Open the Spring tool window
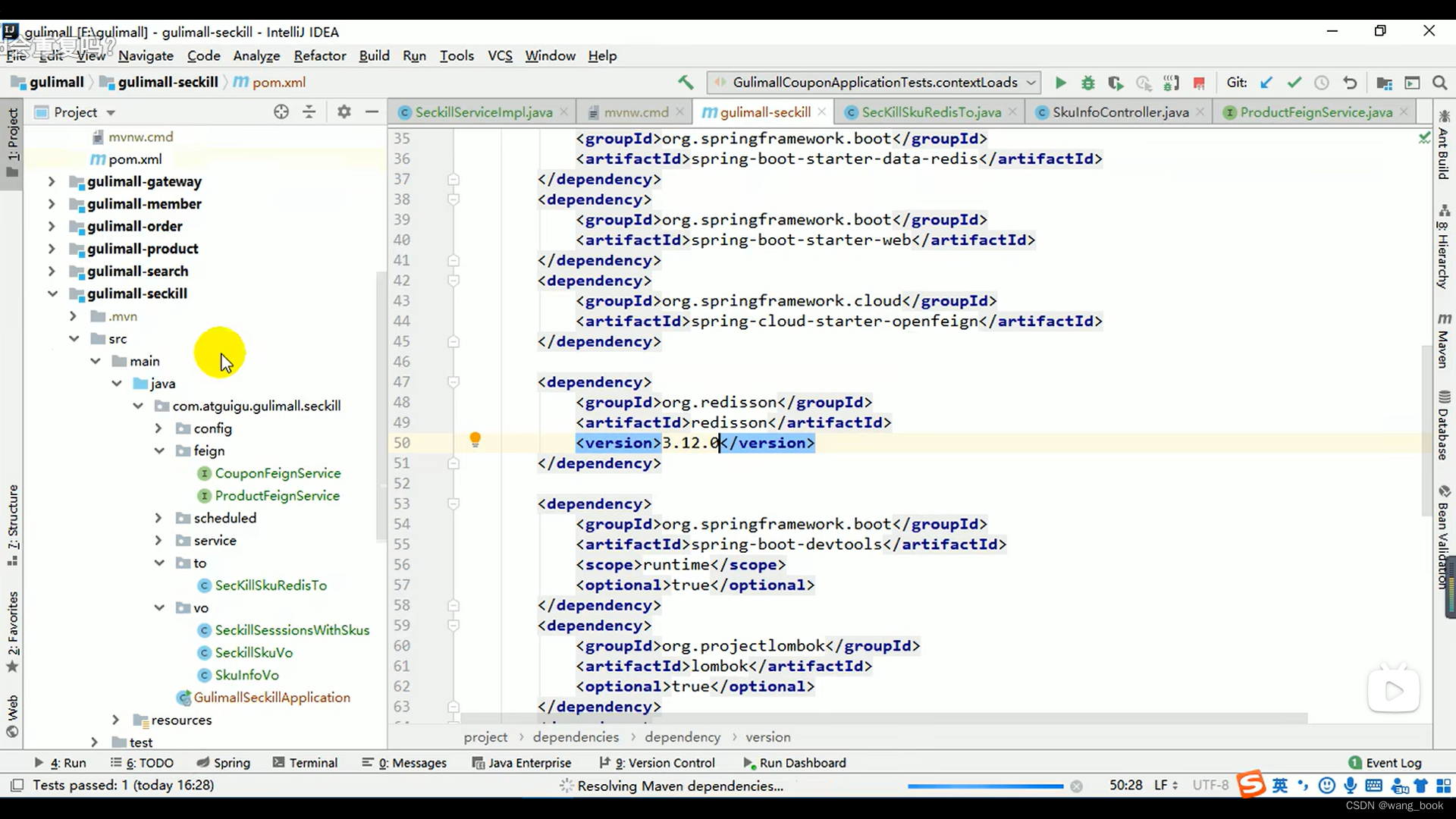This screenshot has height=819, width=1456. click(224, 763)
